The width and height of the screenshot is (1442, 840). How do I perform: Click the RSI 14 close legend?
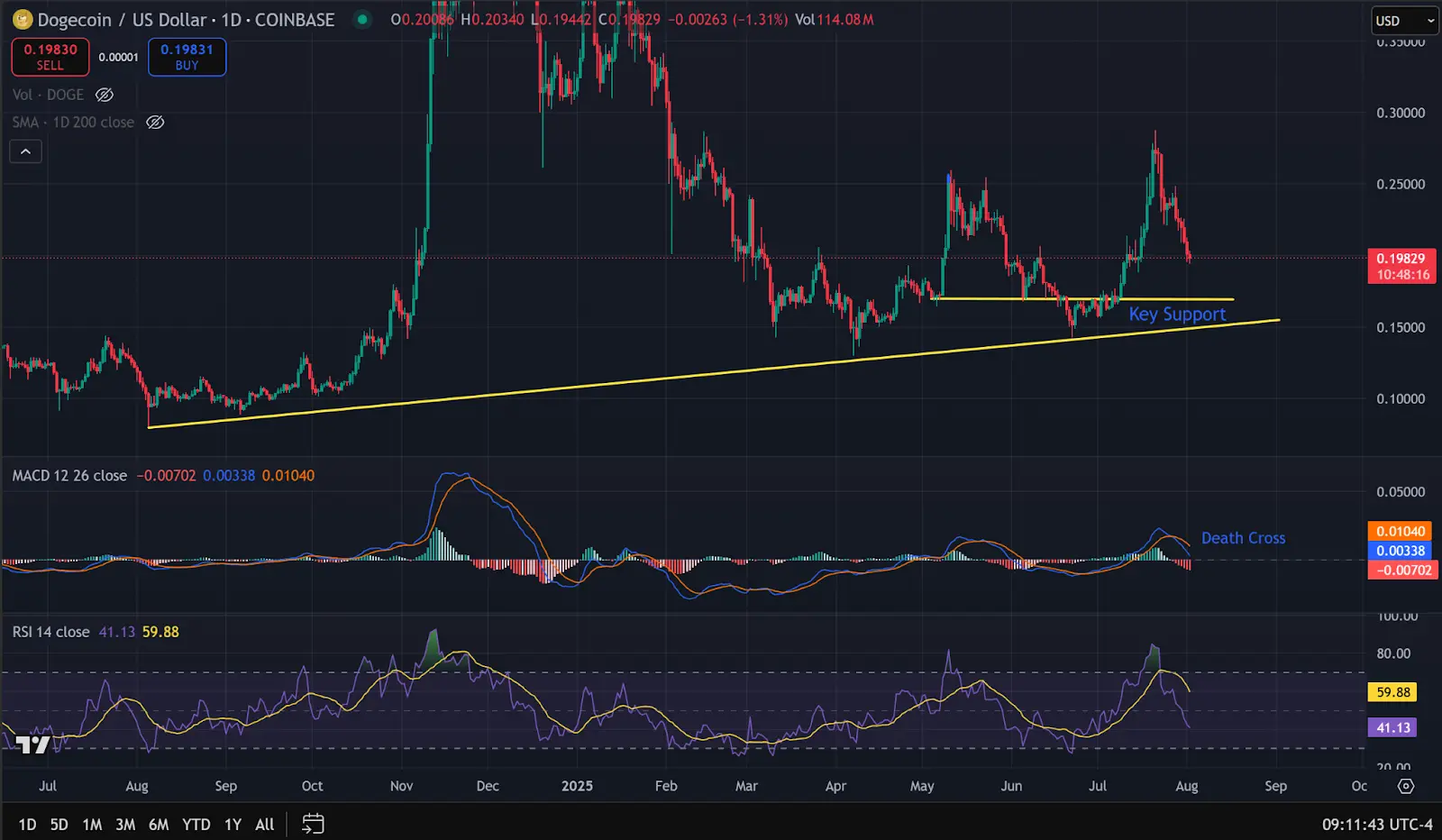pos(50,632)
